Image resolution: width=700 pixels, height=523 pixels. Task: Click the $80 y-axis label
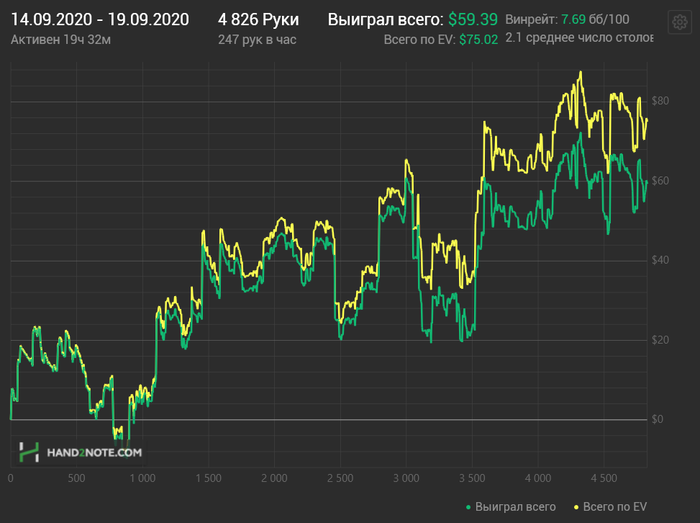click(660, 101)
